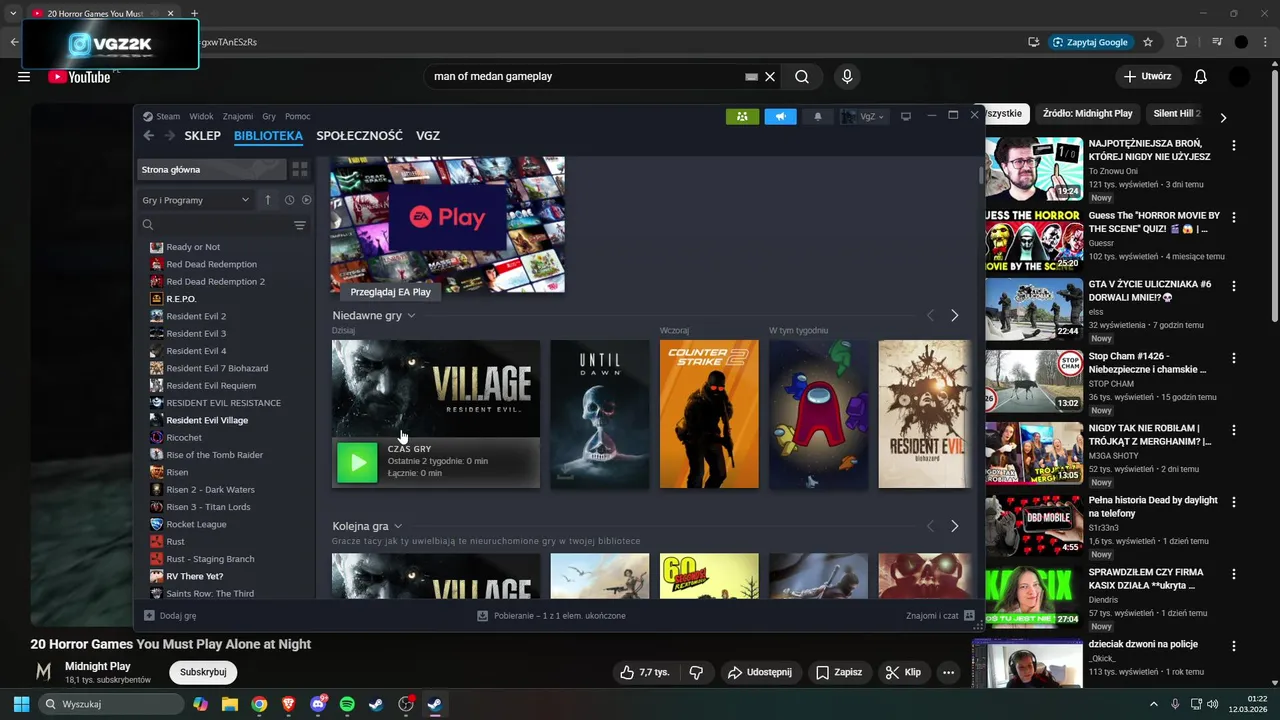Open the Pomoc menu
This screenshot has width=1280, height=720.
[x=297, y=116]
